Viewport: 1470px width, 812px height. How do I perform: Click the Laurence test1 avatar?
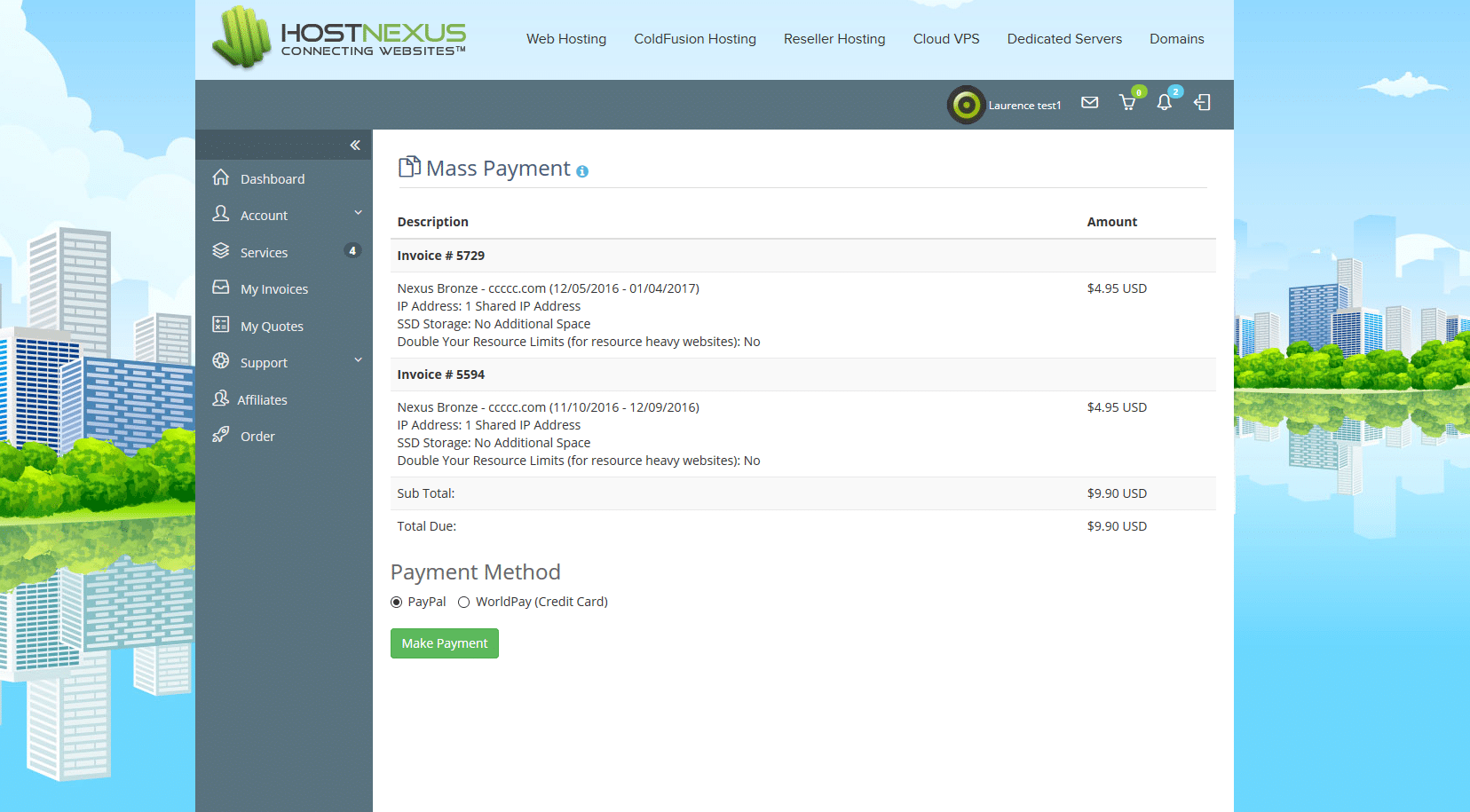point(966,105)
